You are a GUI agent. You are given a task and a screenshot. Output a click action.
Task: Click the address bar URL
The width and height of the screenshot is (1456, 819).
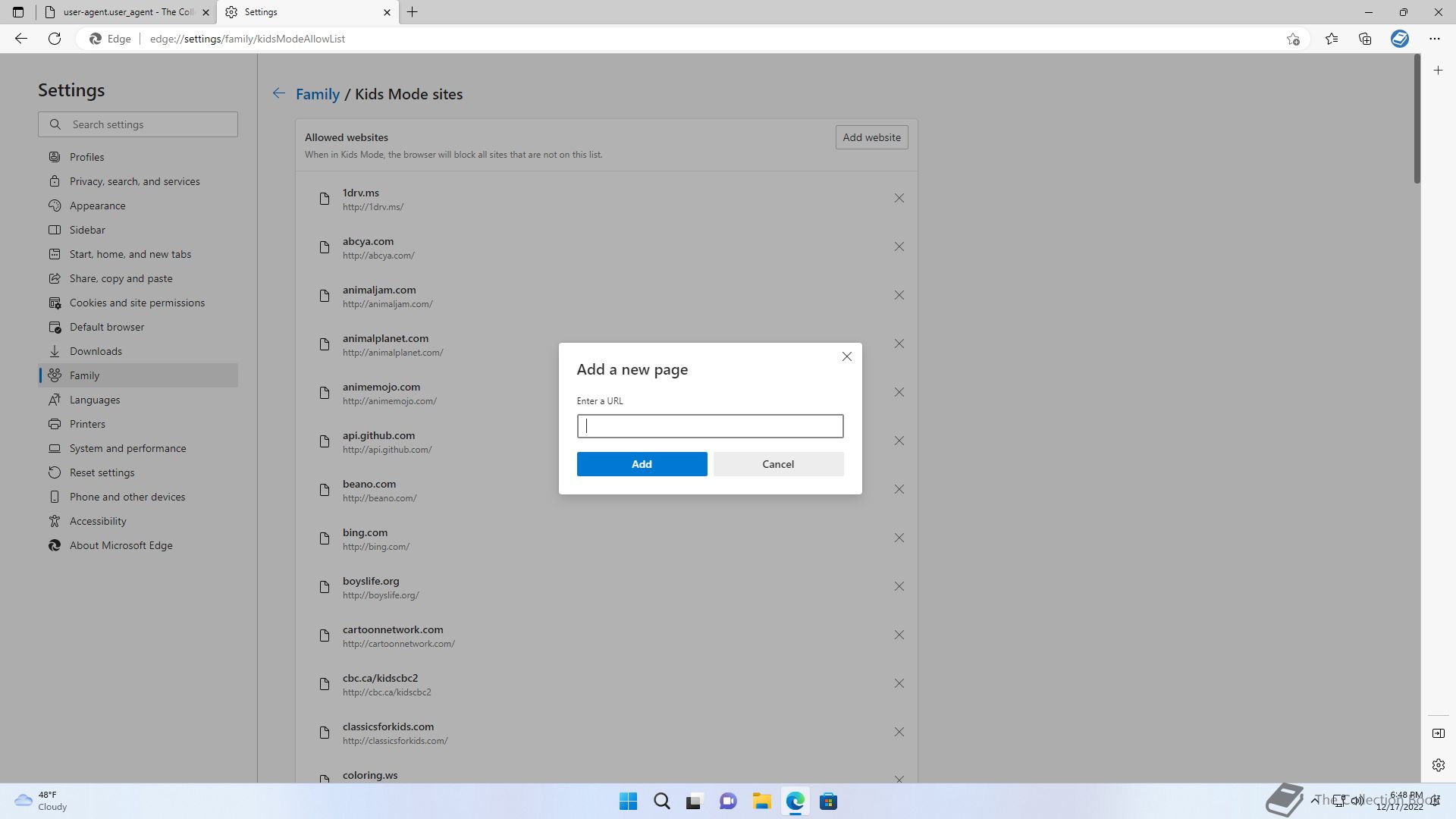click(x=247, y=39)
